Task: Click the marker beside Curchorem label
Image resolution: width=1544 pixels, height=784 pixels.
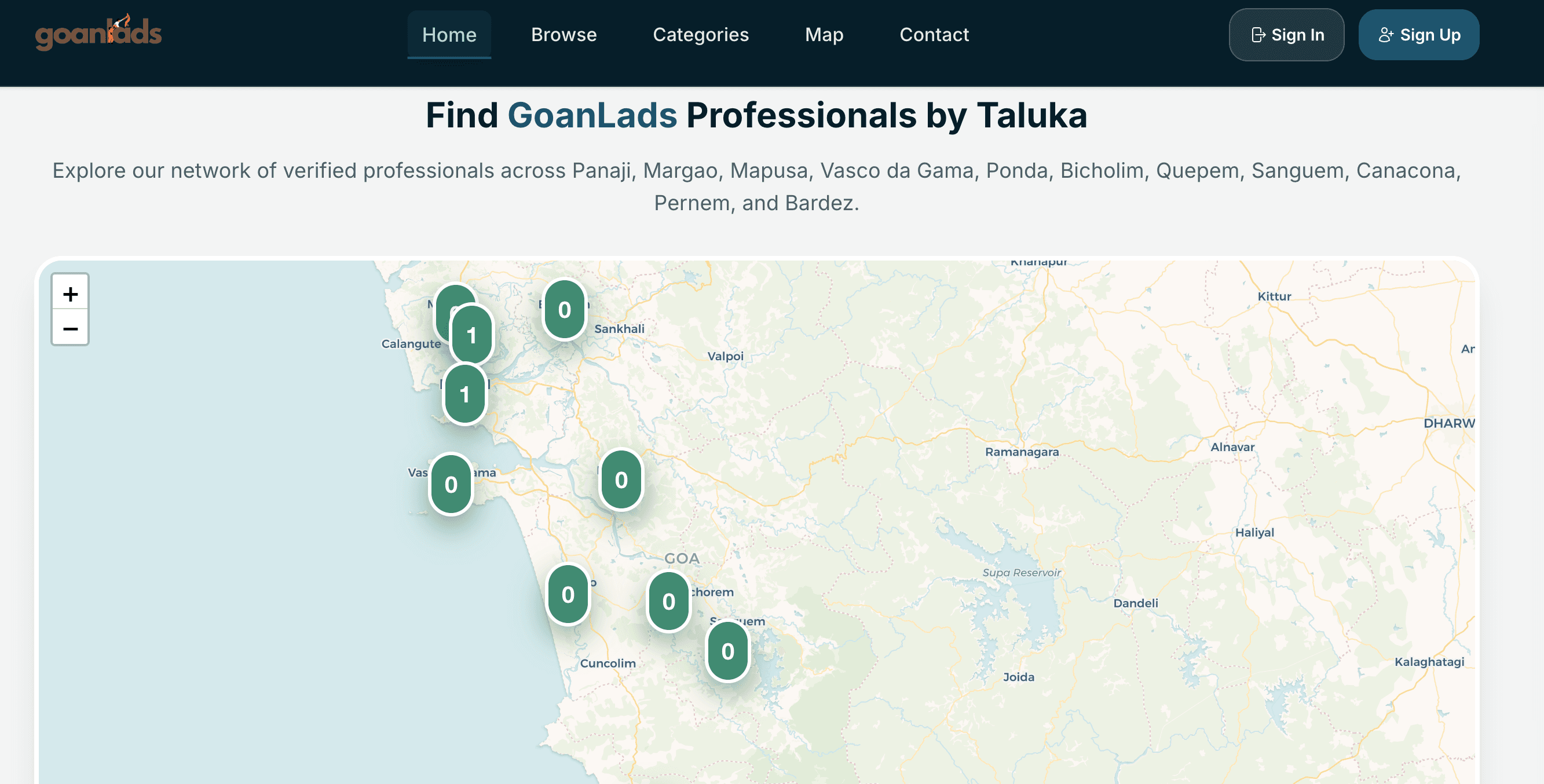Action: click(x=669, y=601)
